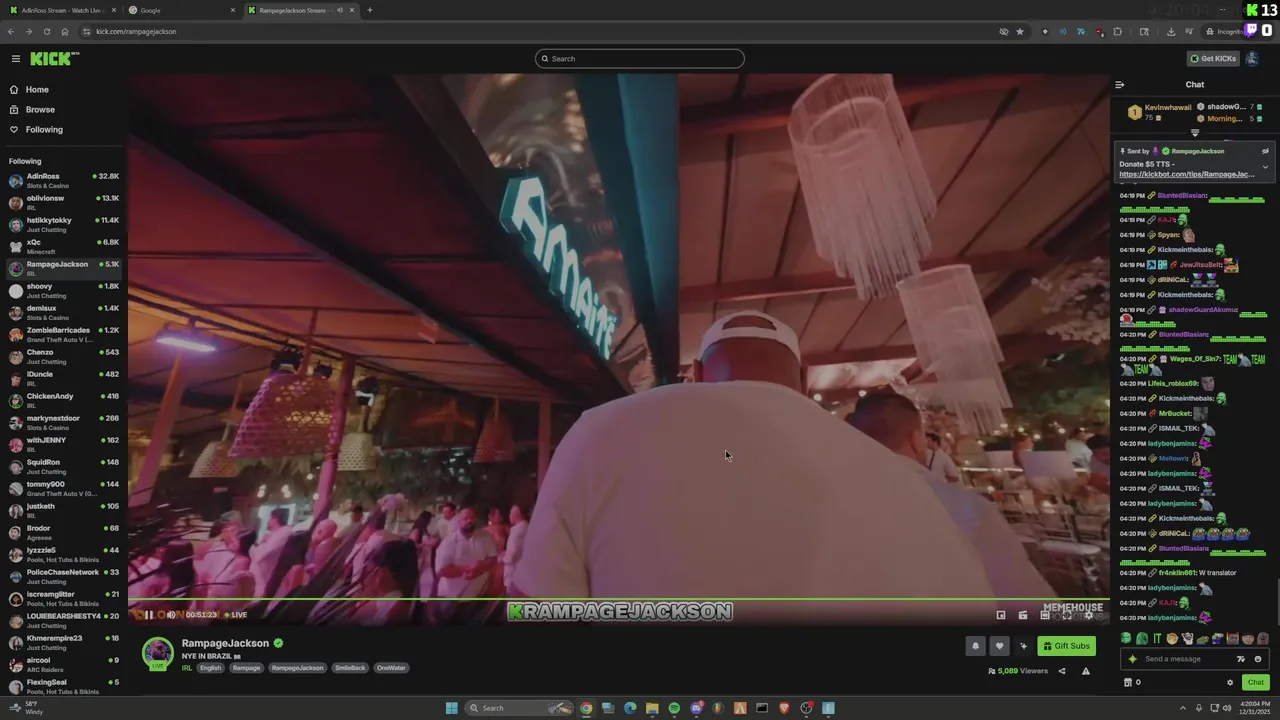Mute the RampageJackson browser tab
1280x720 pixels.
point(340,10)
